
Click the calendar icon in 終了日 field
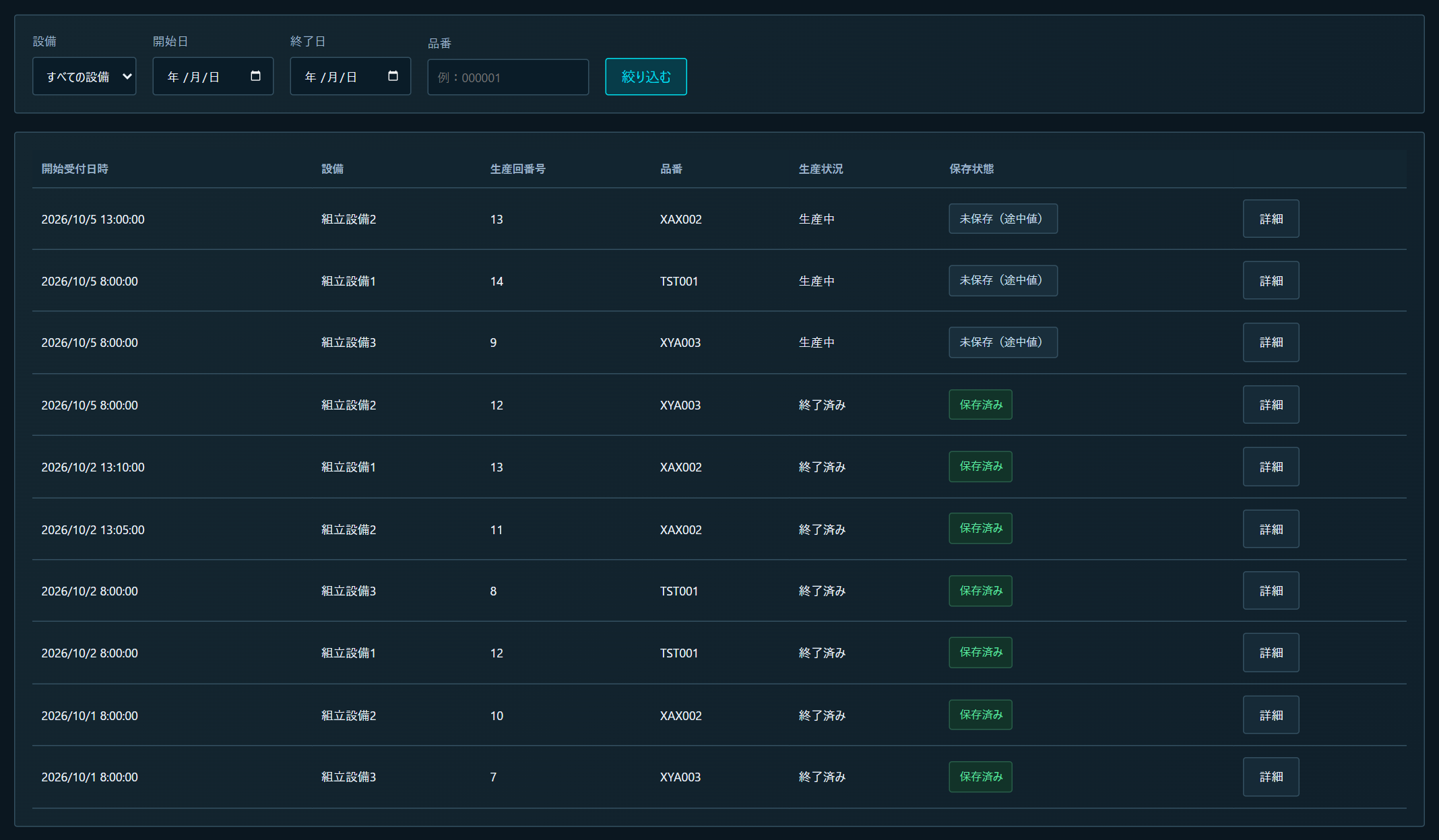pos(393,76)
